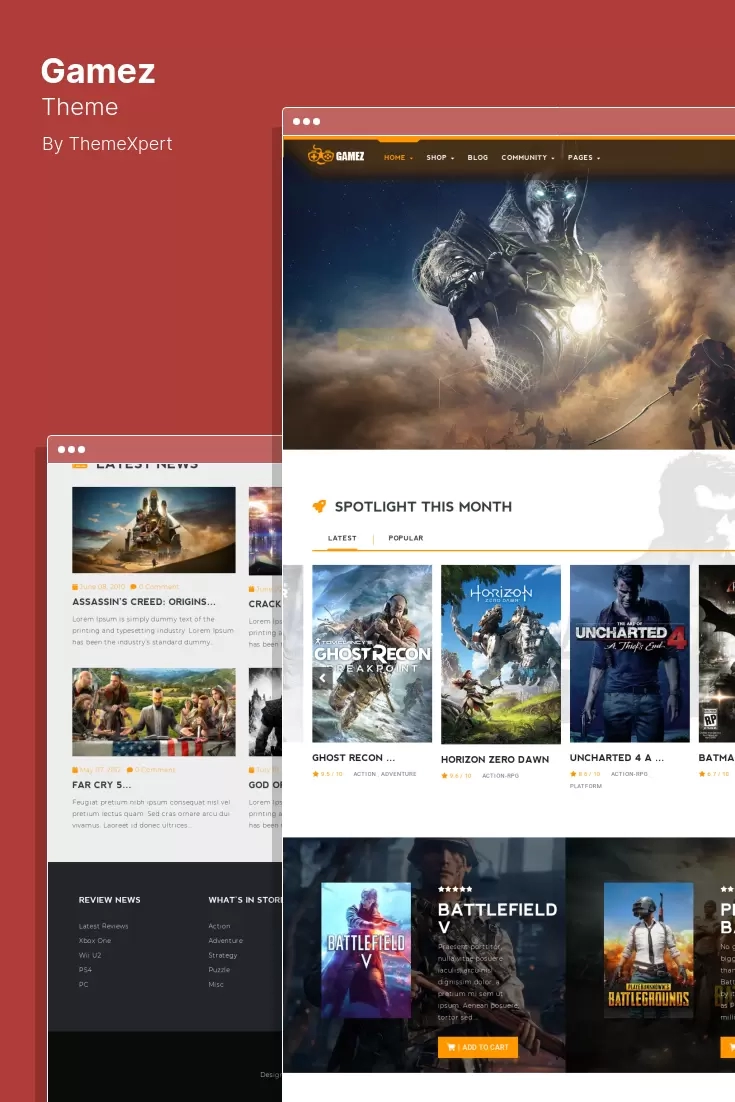Click the star rating under Horizon Zero Dawn
Viewport: 735px width, 1102px height.
pos(456,776)
